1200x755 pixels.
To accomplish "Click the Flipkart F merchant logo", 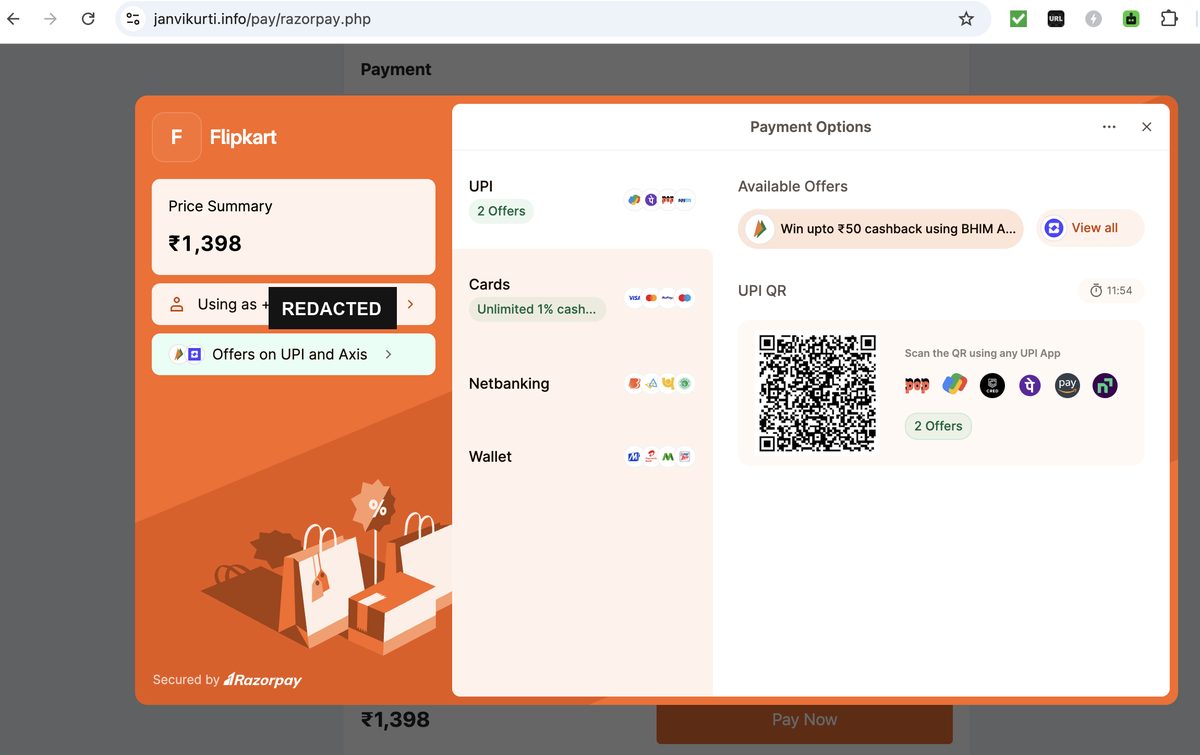I will (x=177, y=137).
